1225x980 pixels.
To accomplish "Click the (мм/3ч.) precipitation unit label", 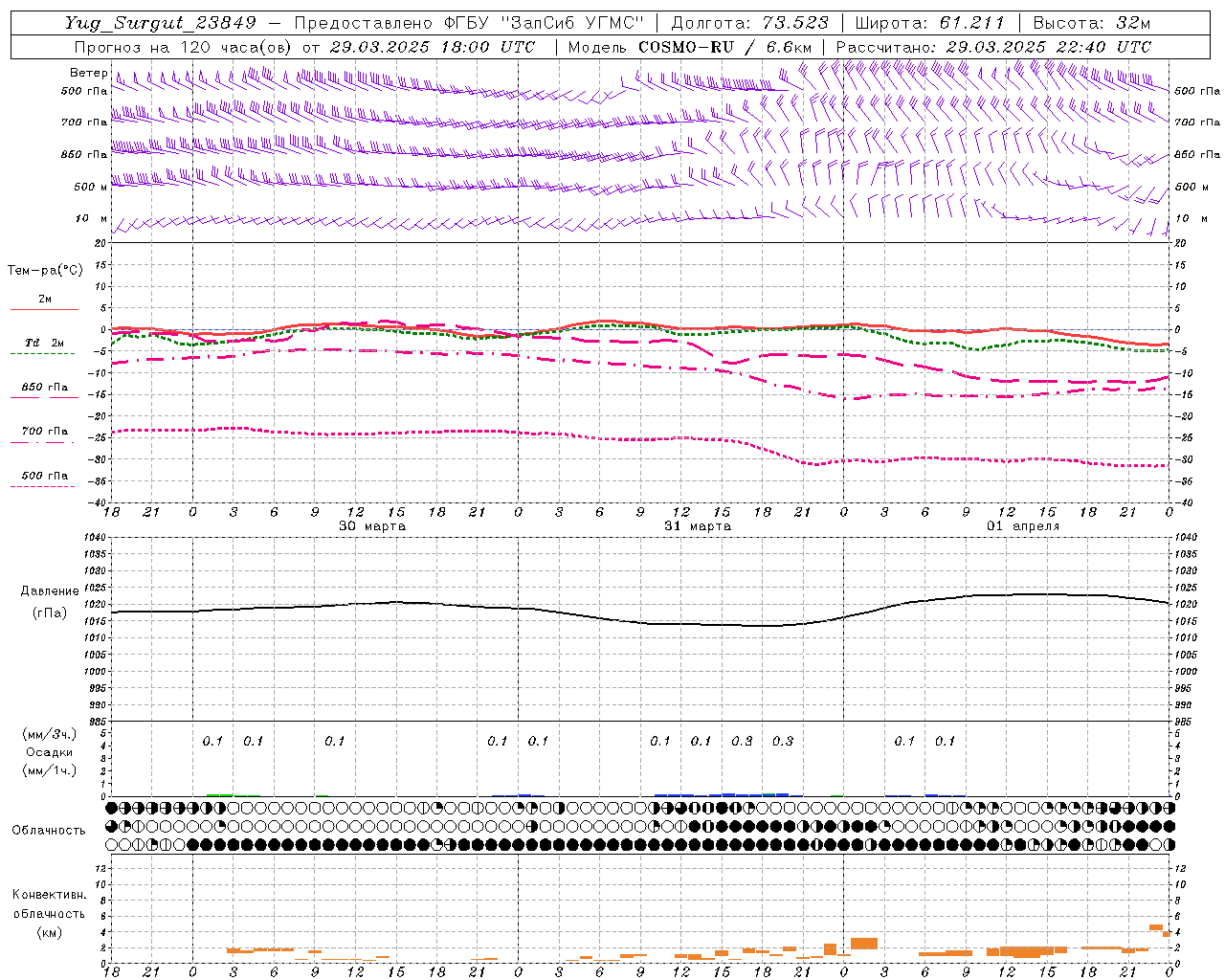I will click(x=50, y=734).
